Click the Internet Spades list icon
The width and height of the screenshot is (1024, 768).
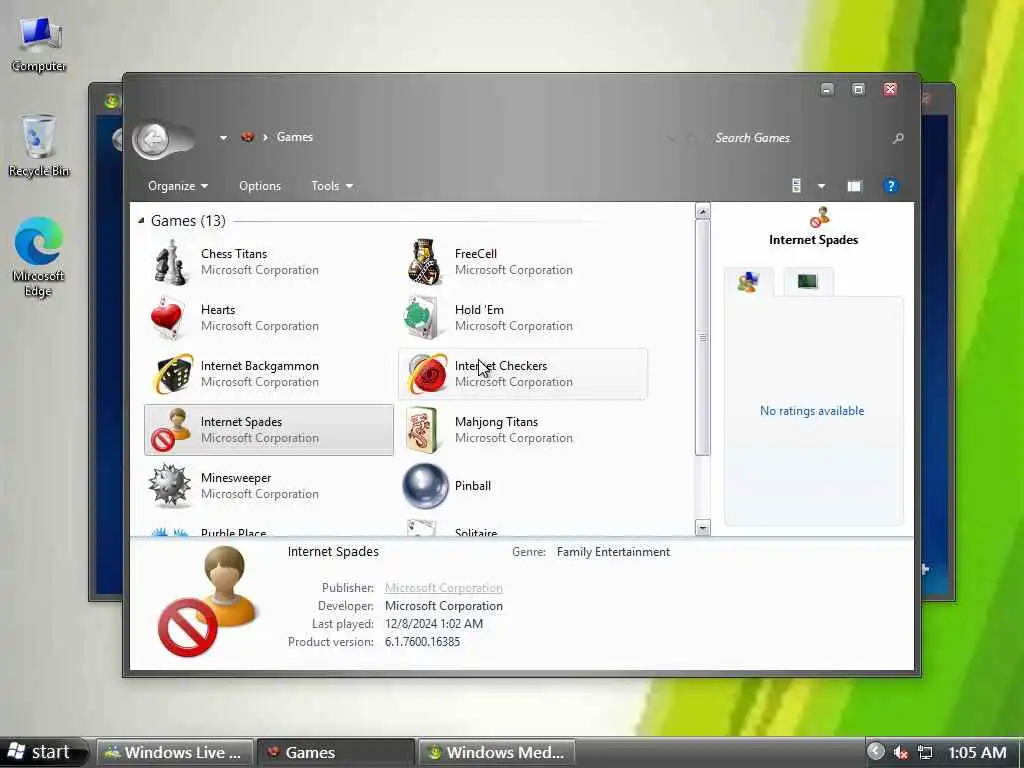pyautogui.click(x=170, y=430)
